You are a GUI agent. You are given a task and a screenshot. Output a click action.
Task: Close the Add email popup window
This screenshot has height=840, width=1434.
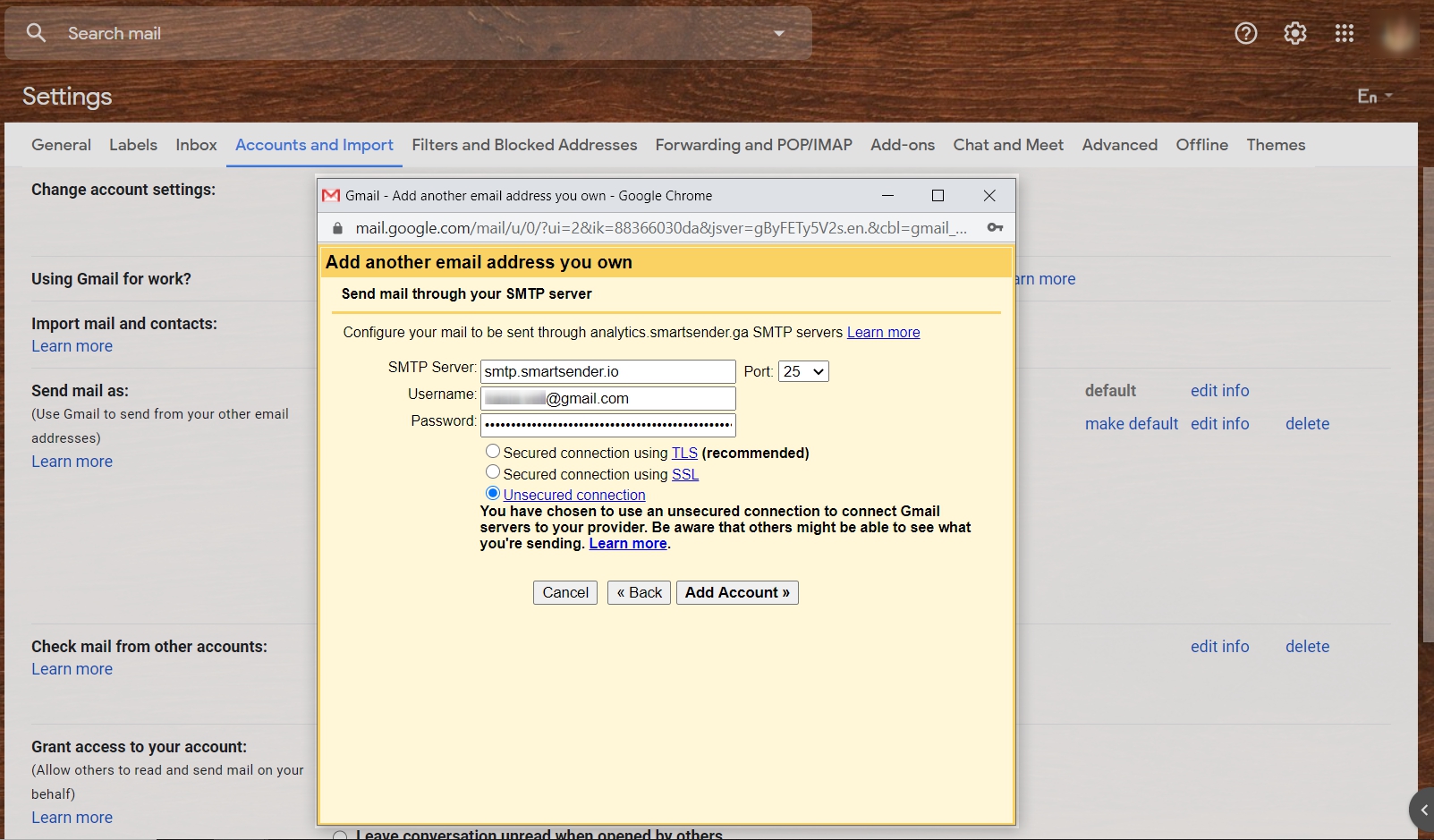coord(989,195)
